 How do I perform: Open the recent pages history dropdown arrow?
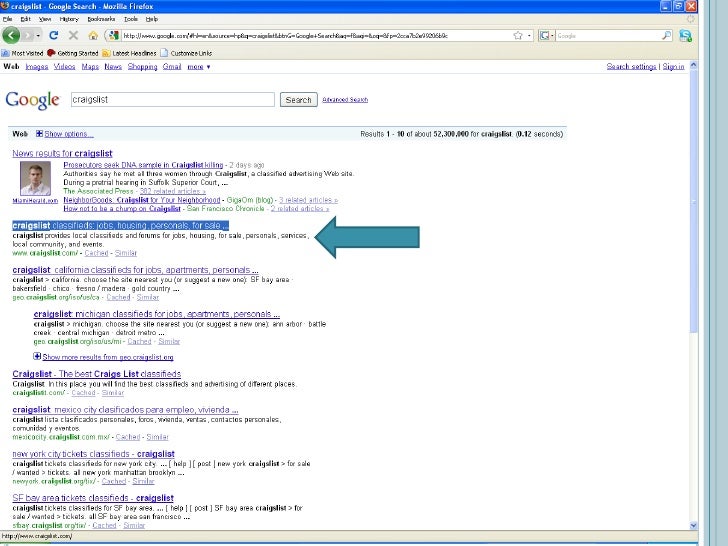[x=38, y=35]
